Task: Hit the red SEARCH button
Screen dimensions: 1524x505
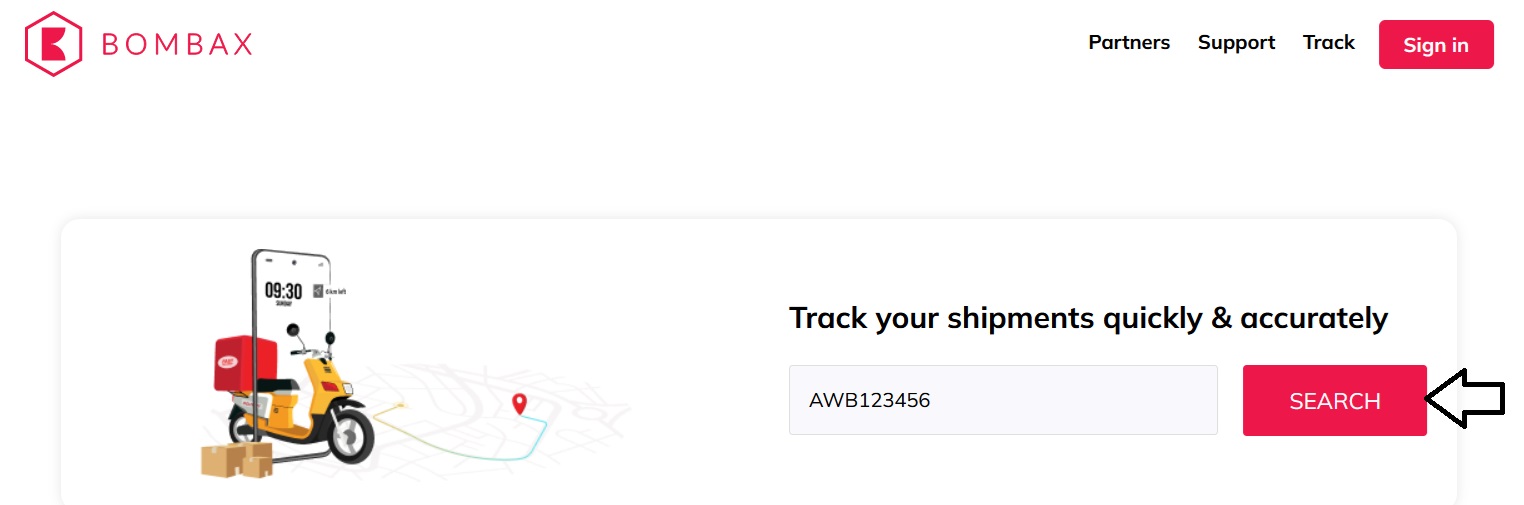Action: click(x=1334, y=401)
